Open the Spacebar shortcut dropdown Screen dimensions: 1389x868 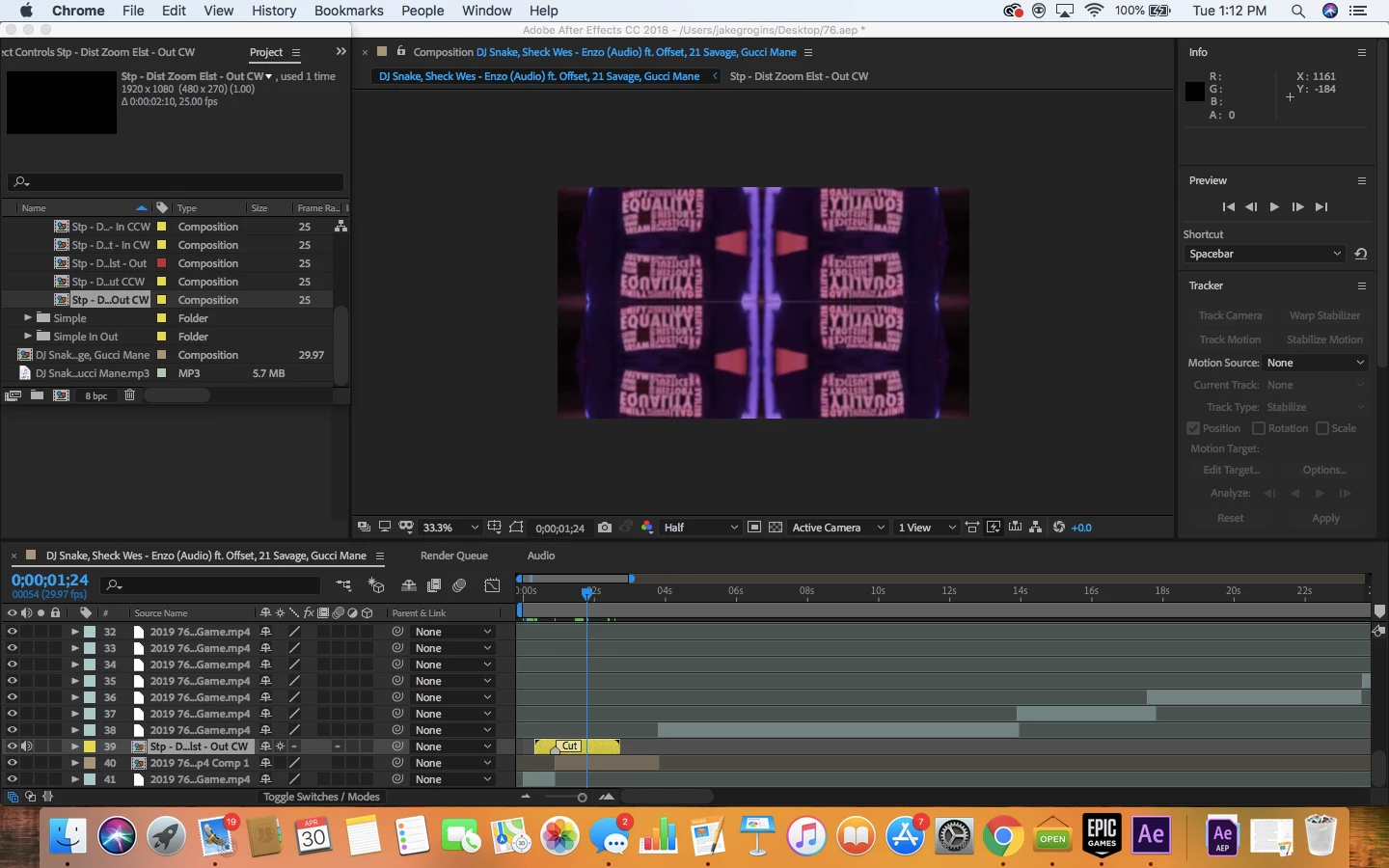(1265, 254)
